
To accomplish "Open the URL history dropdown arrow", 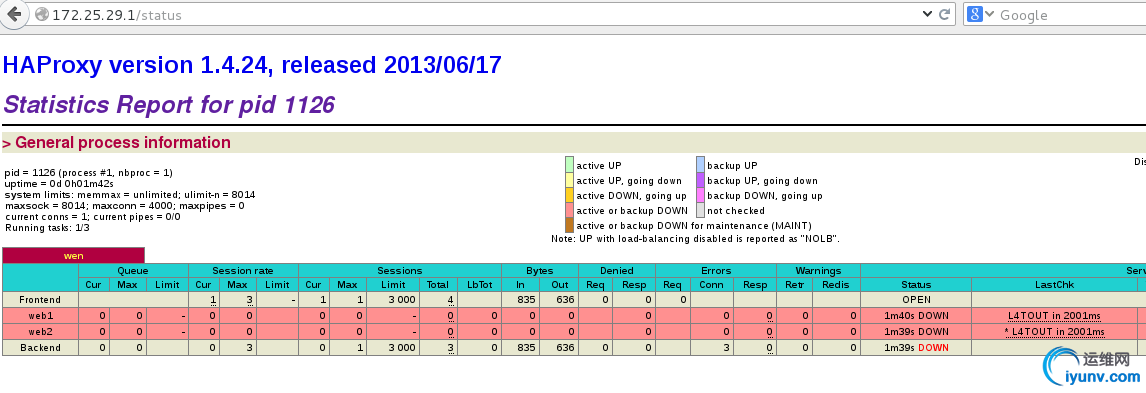I will [927, 15].
